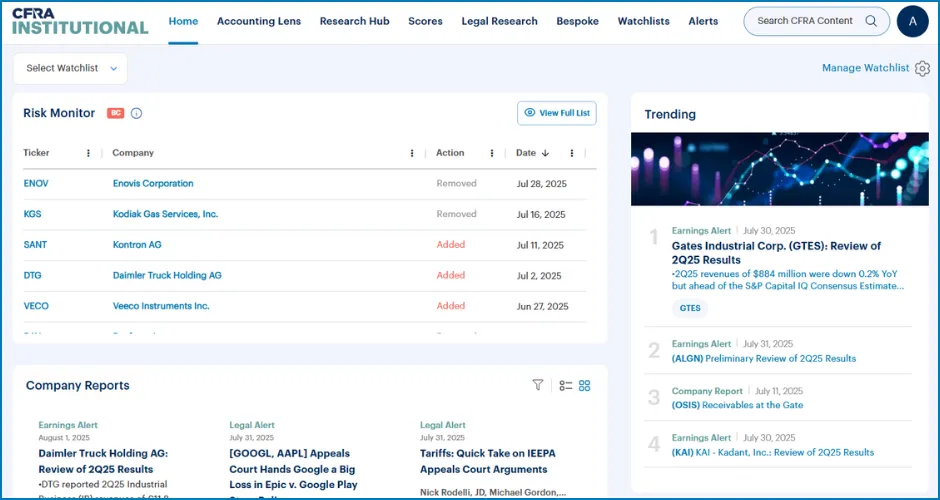The image size is (940, 500).
Task: Go to the Home tab
Action: (183, 21)
